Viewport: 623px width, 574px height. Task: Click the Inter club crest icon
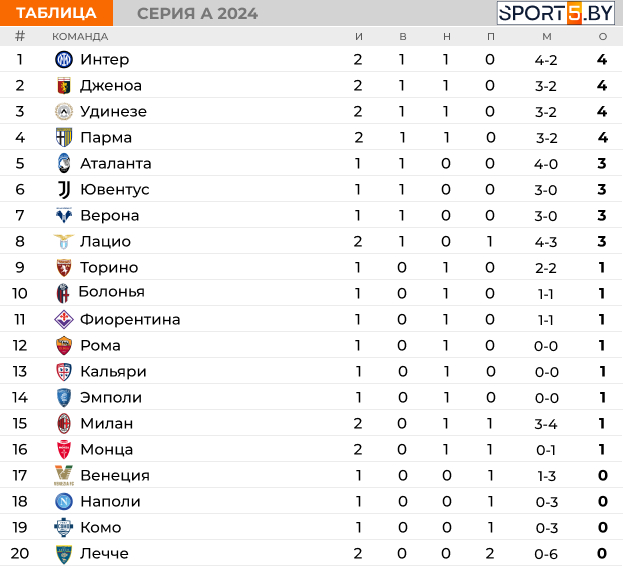tap(64, 60)
